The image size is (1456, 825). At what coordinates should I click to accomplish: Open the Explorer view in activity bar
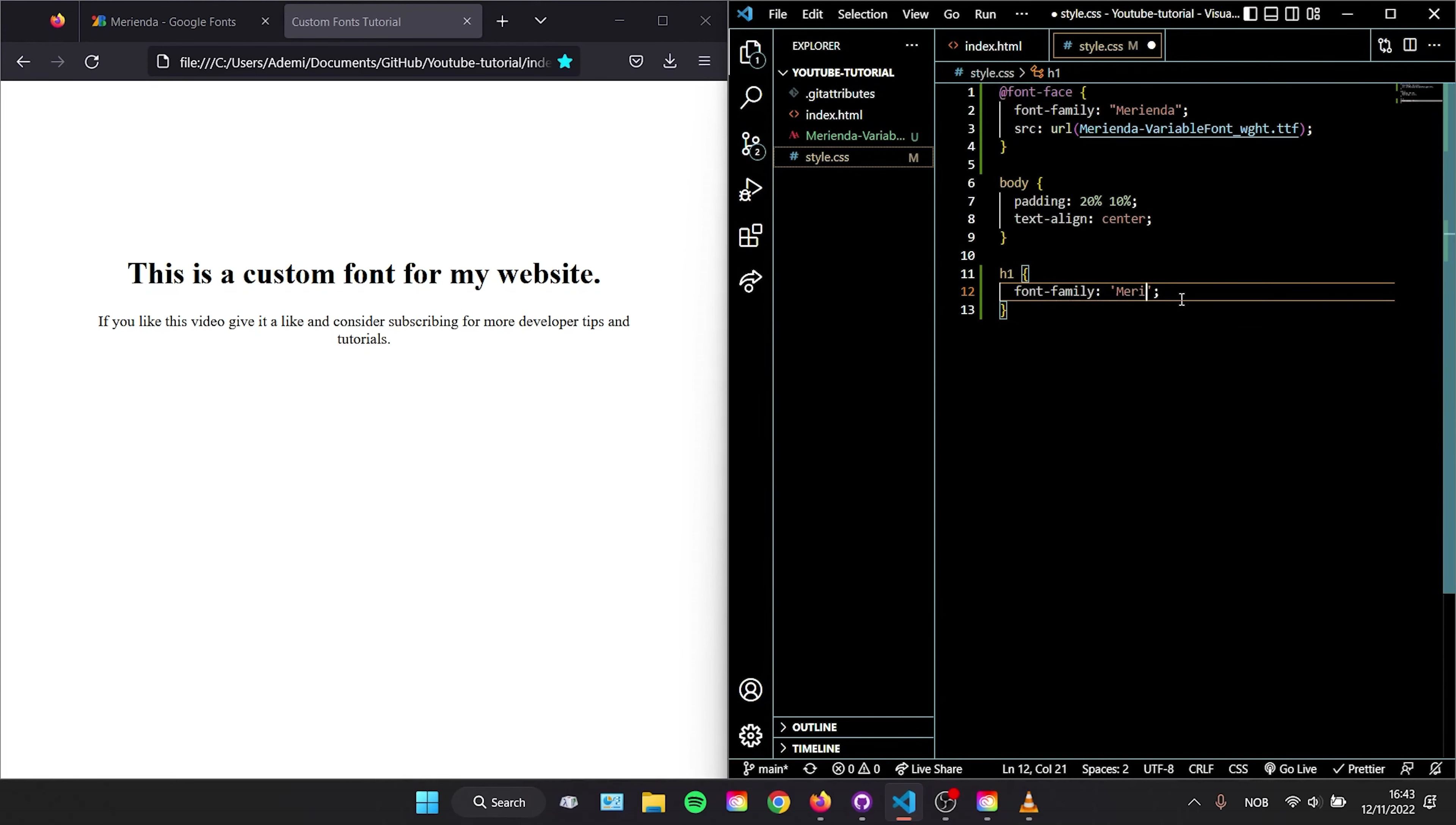click(751, 53)
